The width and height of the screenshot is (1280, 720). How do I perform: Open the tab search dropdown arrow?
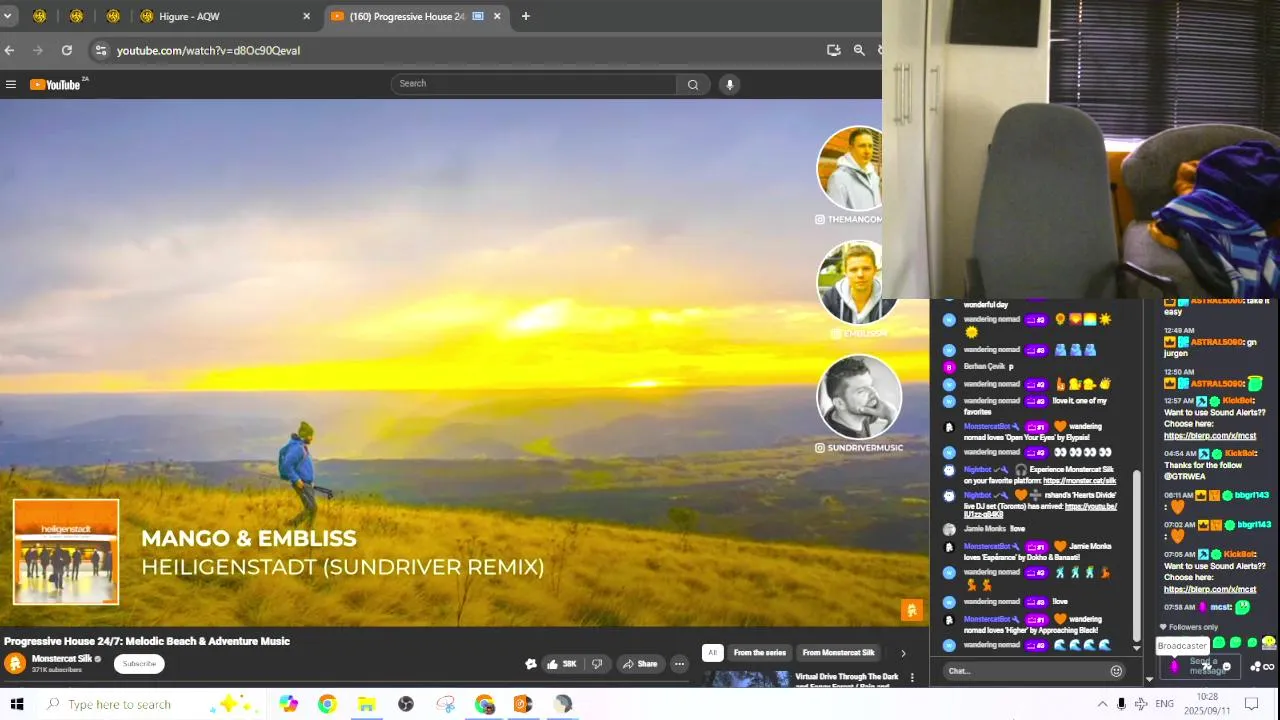7,16
